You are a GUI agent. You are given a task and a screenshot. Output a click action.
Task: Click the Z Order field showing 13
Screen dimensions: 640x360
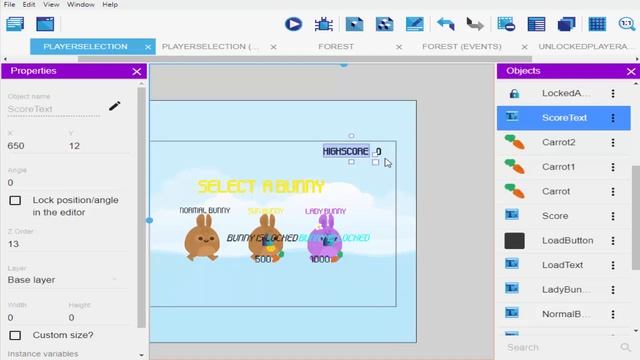(x=67, y=244)
